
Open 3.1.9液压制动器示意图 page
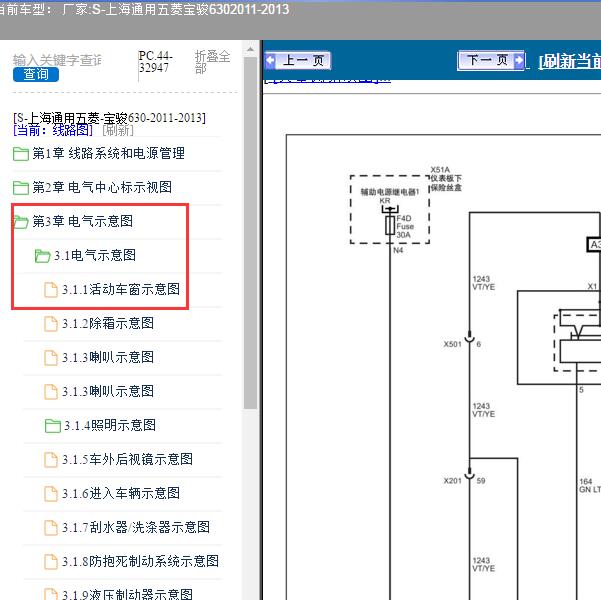pyautogui.click(x=127, y=594)
